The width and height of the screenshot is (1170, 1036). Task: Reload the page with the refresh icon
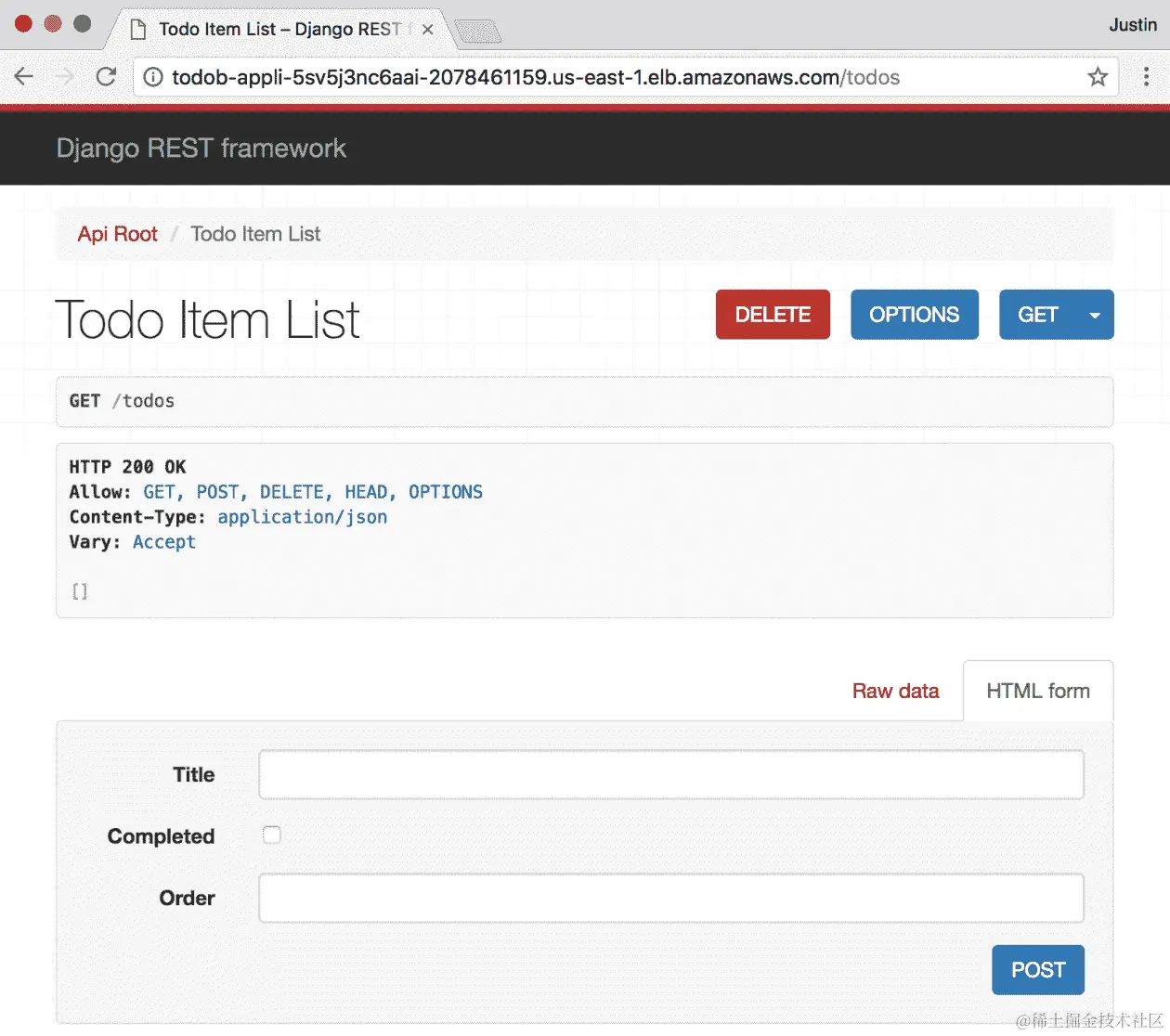(106, 77)
